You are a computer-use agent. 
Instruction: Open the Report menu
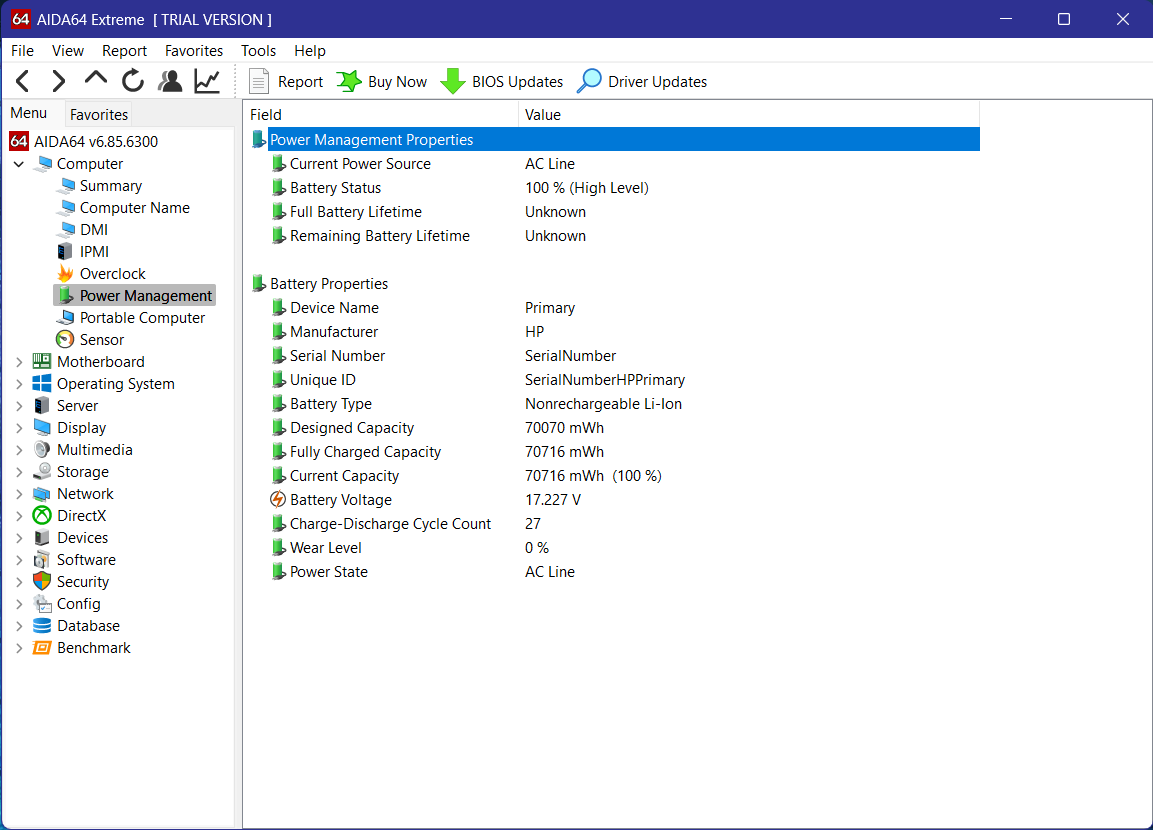point(124,51)
